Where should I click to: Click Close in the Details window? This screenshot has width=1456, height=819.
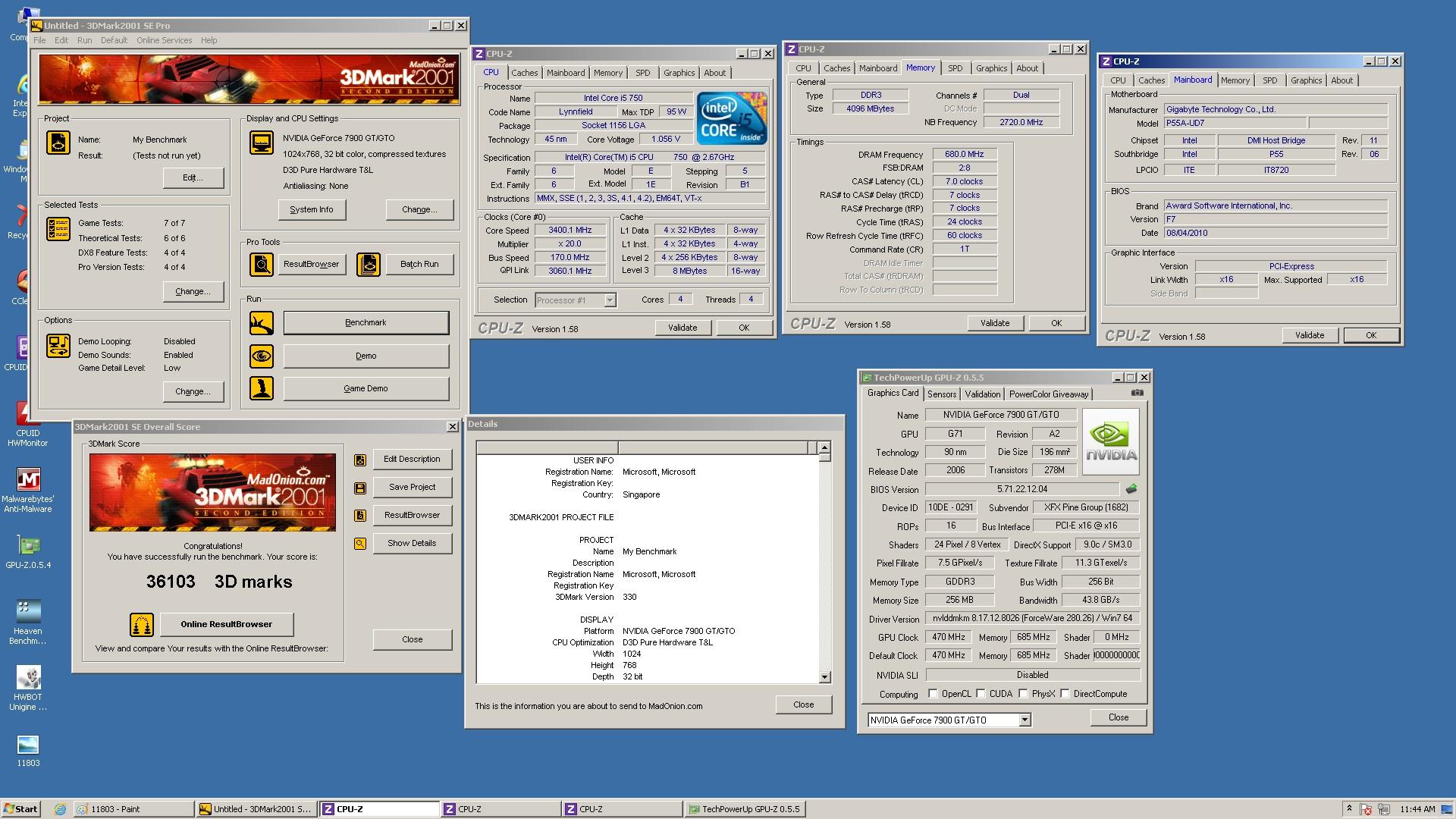803,705
